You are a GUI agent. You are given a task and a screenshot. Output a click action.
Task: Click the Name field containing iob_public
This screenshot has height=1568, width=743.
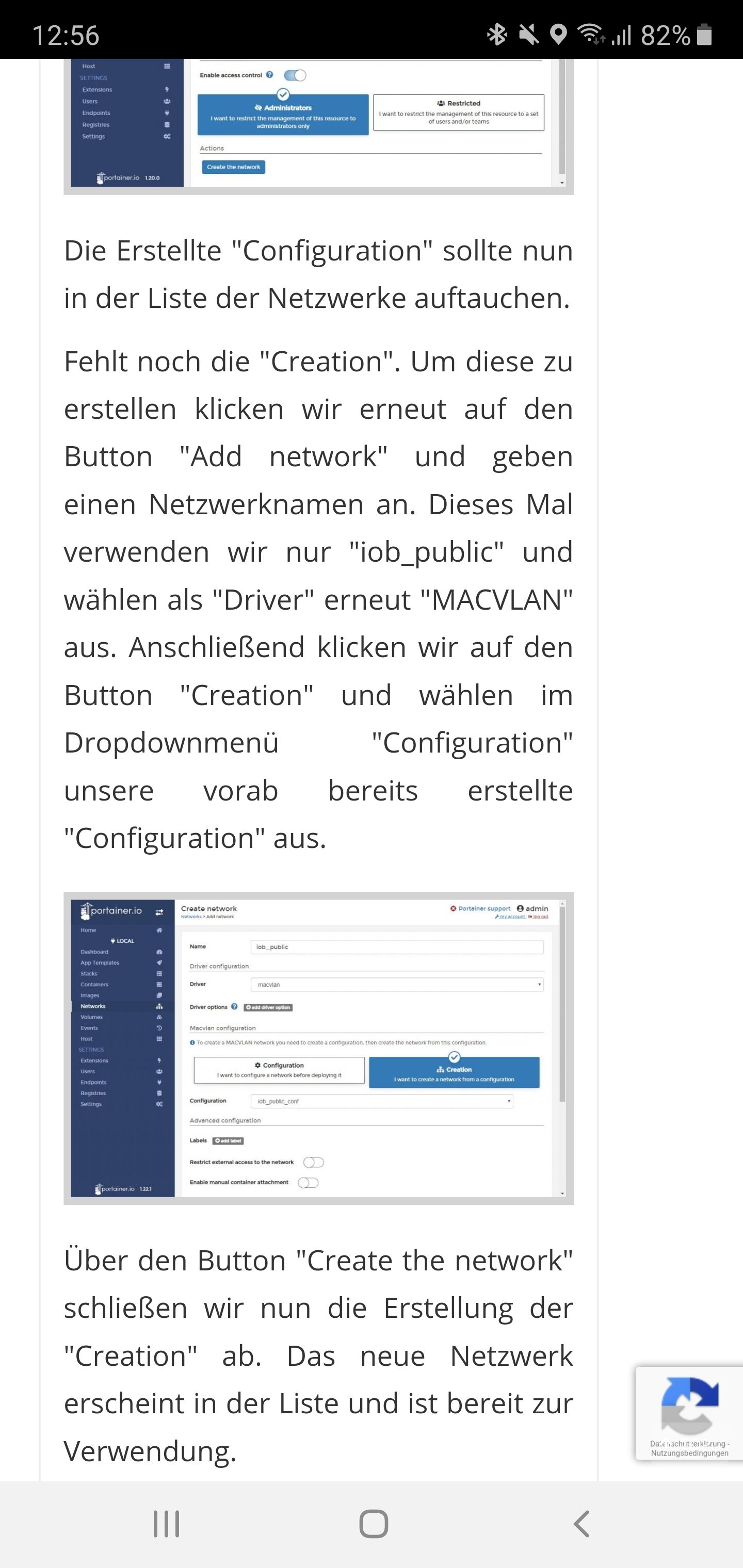pos(397,947)
